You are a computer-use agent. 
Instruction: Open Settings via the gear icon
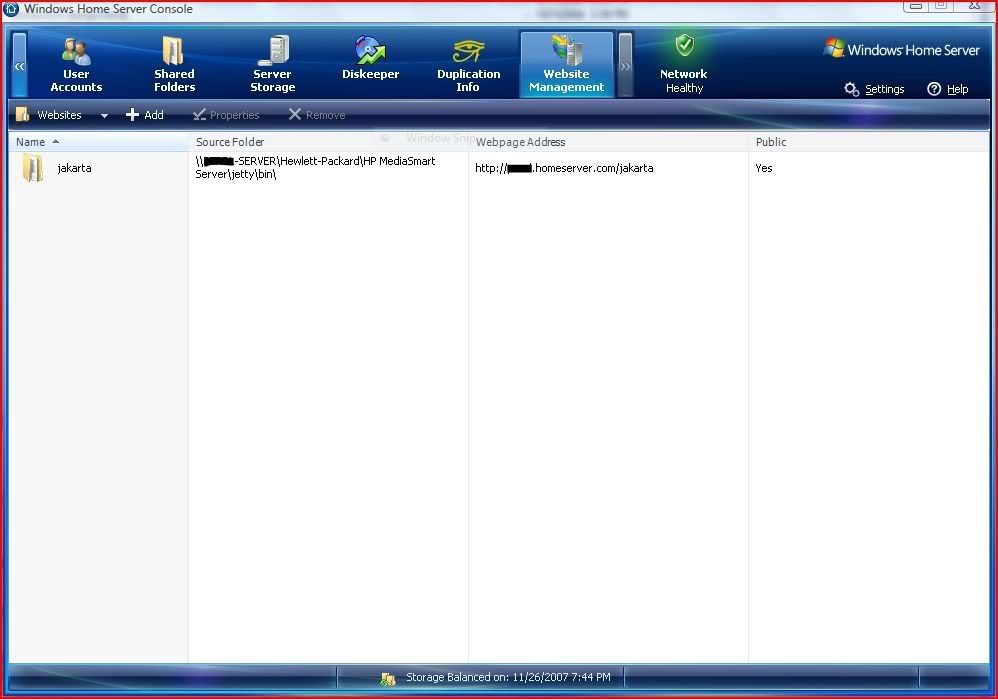coord(852,89)
